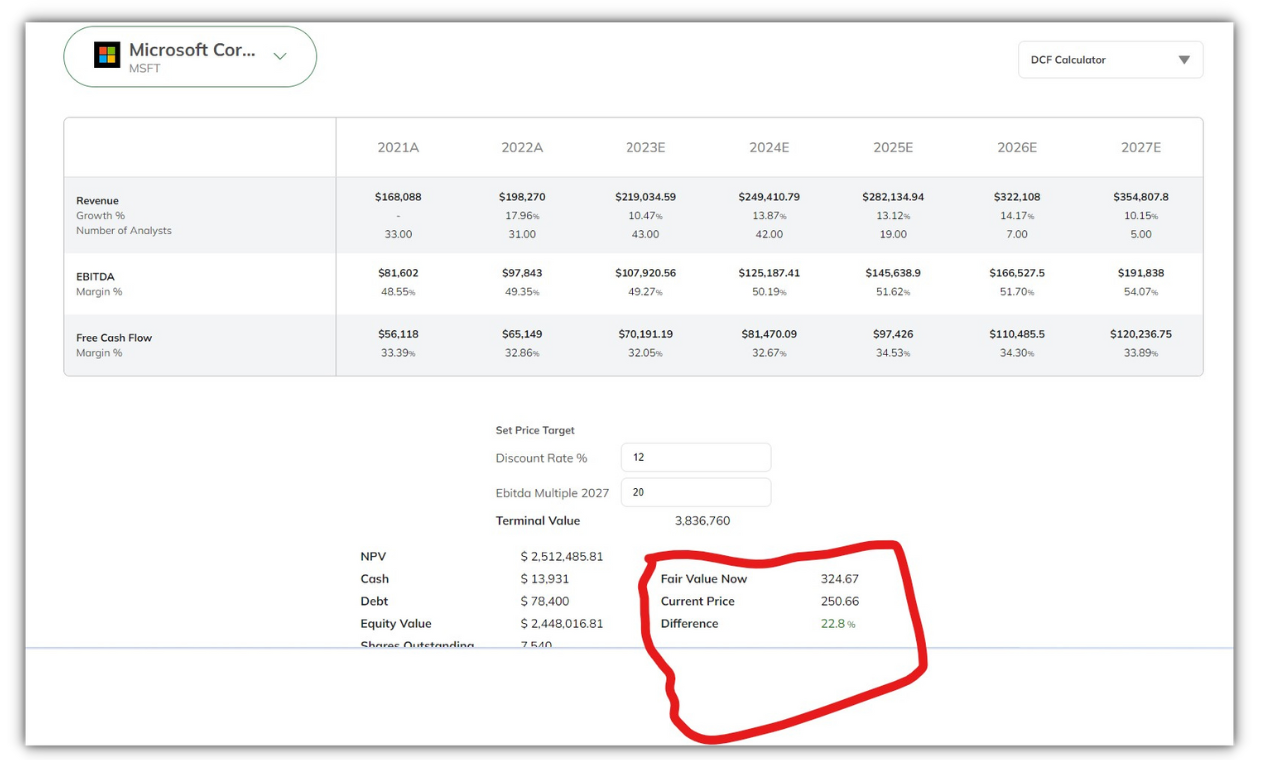
Task: Click revenue value $354,807.8
Action: pos(1141,197)
